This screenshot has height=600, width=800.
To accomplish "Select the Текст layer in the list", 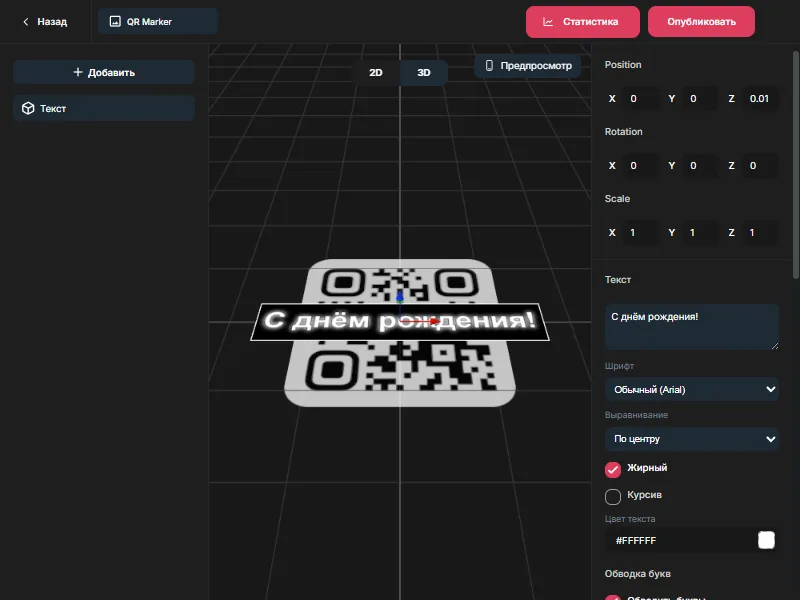I will [104, 108].
